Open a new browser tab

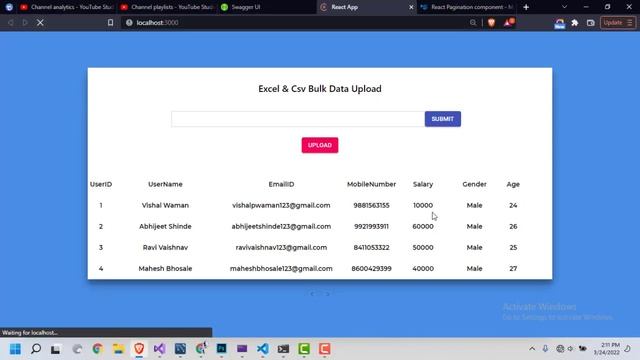coord(526,7)
